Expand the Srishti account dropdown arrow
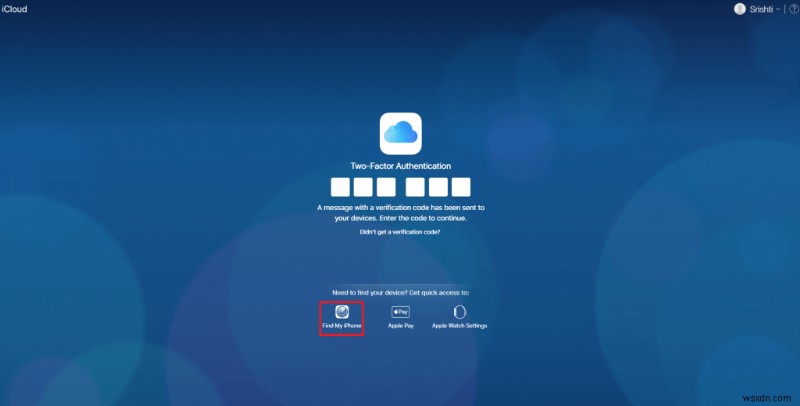The height and width of the screenshot is (406, 800). point(778,10)
